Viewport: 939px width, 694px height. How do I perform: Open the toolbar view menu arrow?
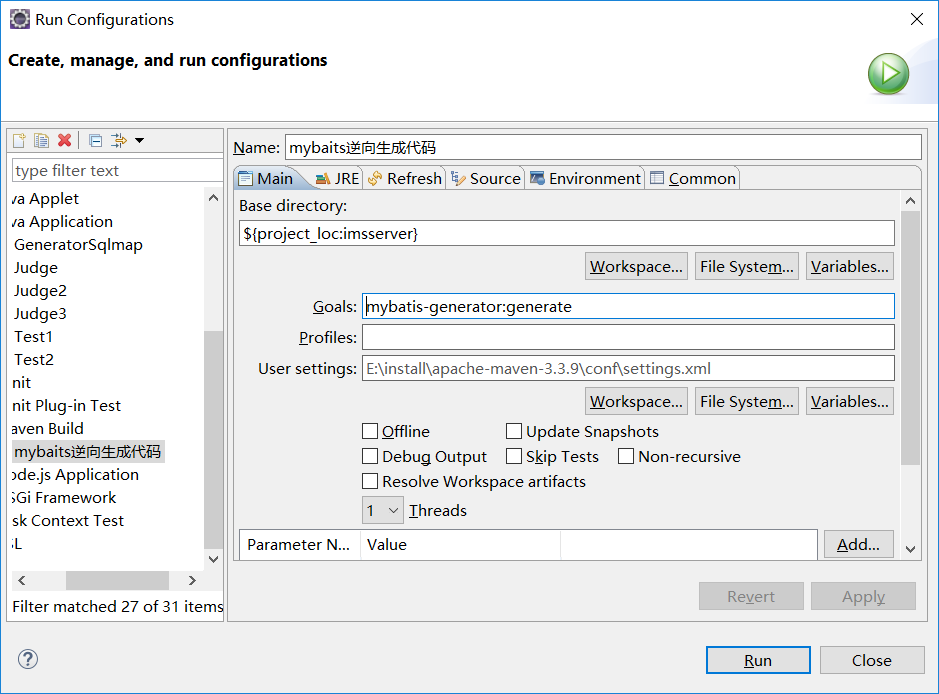(x=139, y=140)
